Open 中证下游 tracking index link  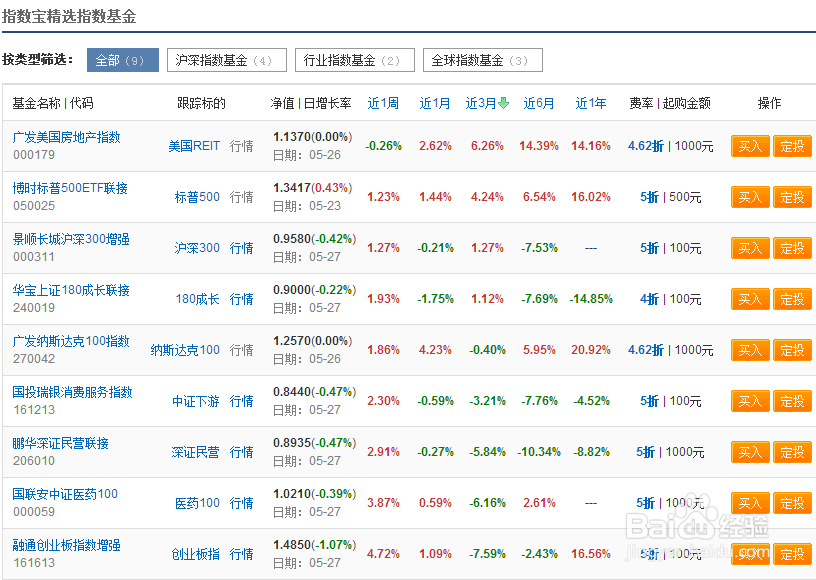point(196,401)
